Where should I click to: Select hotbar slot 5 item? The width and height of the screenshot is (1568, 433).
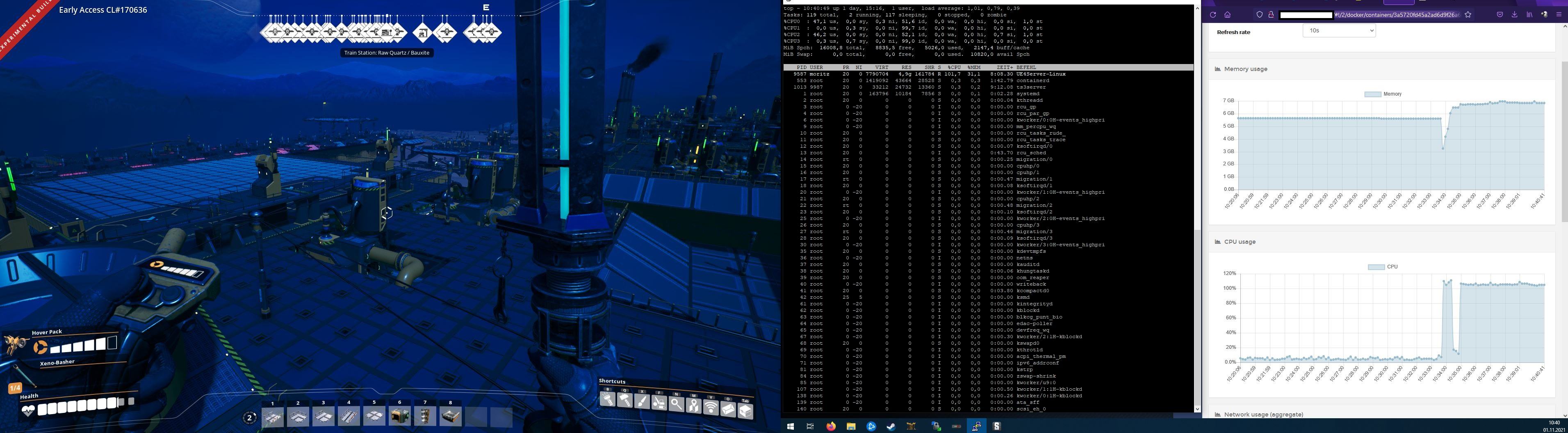374,417
